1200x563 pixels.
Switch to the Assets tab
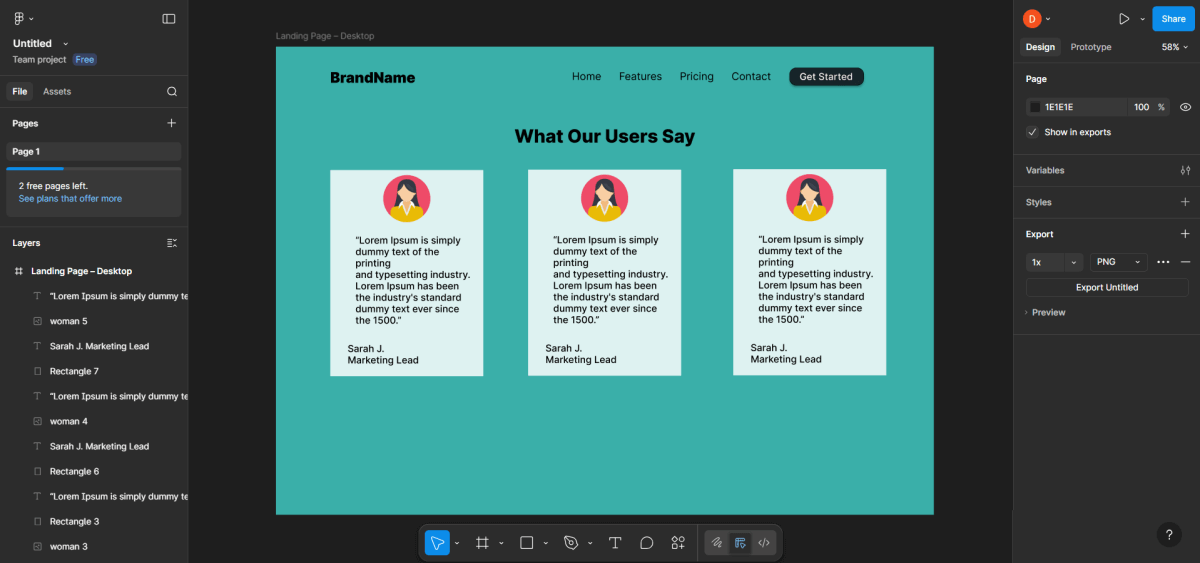coord(57,91)
